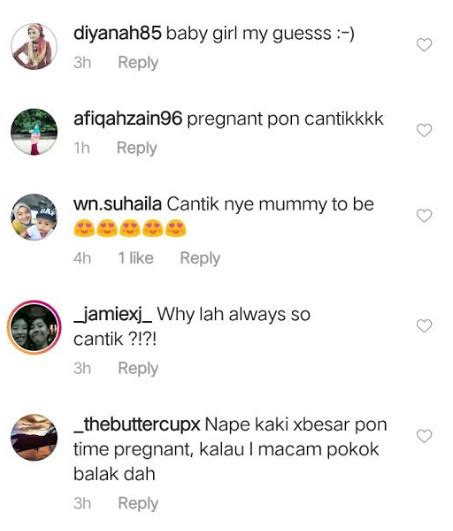Like afiqahzain96's comment with heart icon
The image size is (453, 531).
(424, 130)
